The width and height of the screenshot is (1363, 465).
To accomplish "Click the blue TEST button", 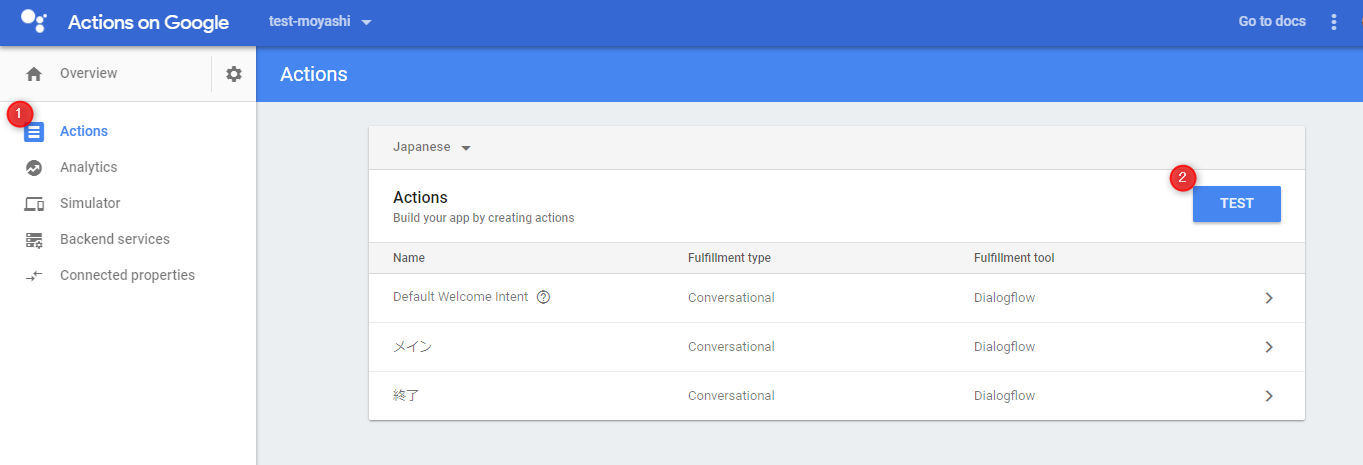I will pos(1237,204).
